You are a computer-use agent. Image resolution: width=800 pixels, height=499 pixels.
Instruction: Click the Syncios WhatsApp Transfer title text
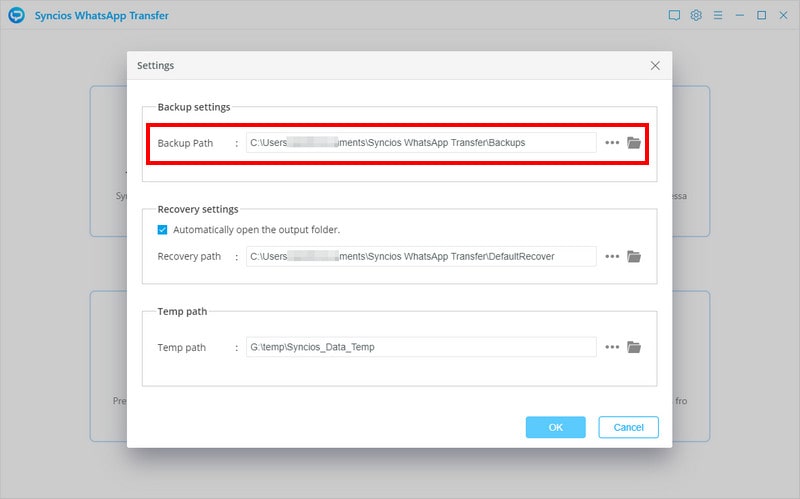click(x=102, y=16)
